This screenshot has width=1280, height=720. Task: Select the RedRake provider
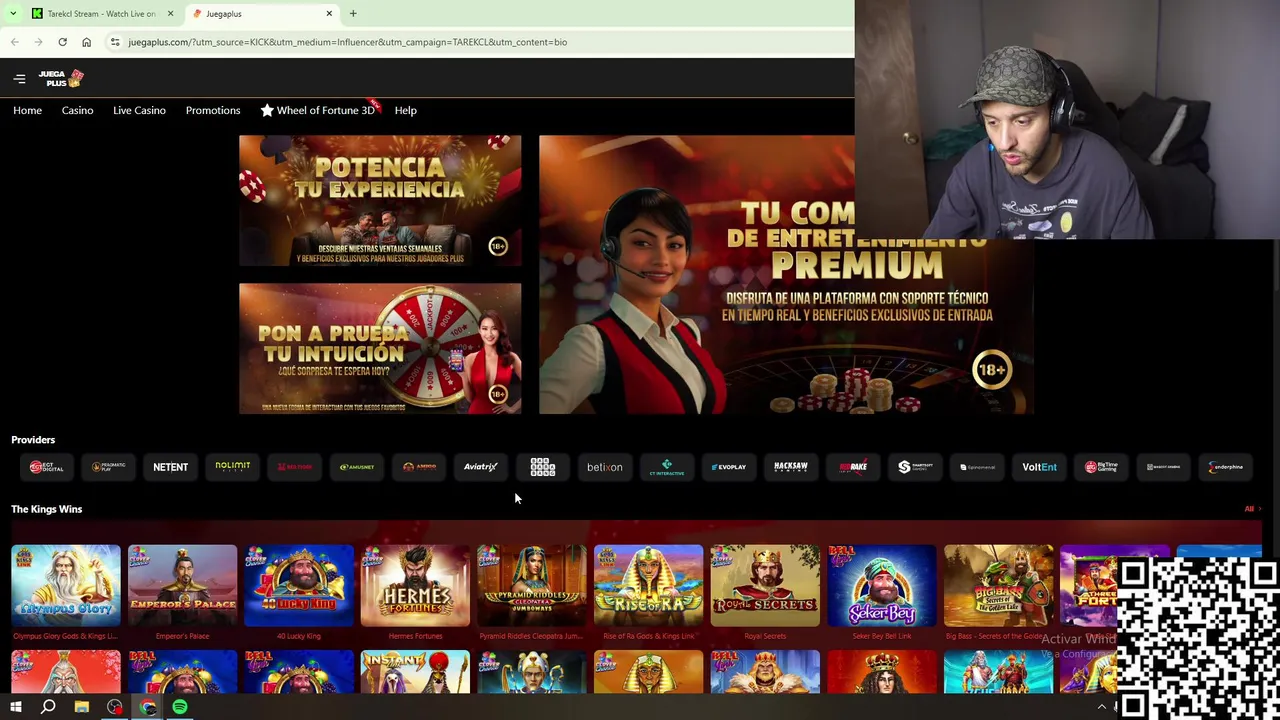pos(853,467)
